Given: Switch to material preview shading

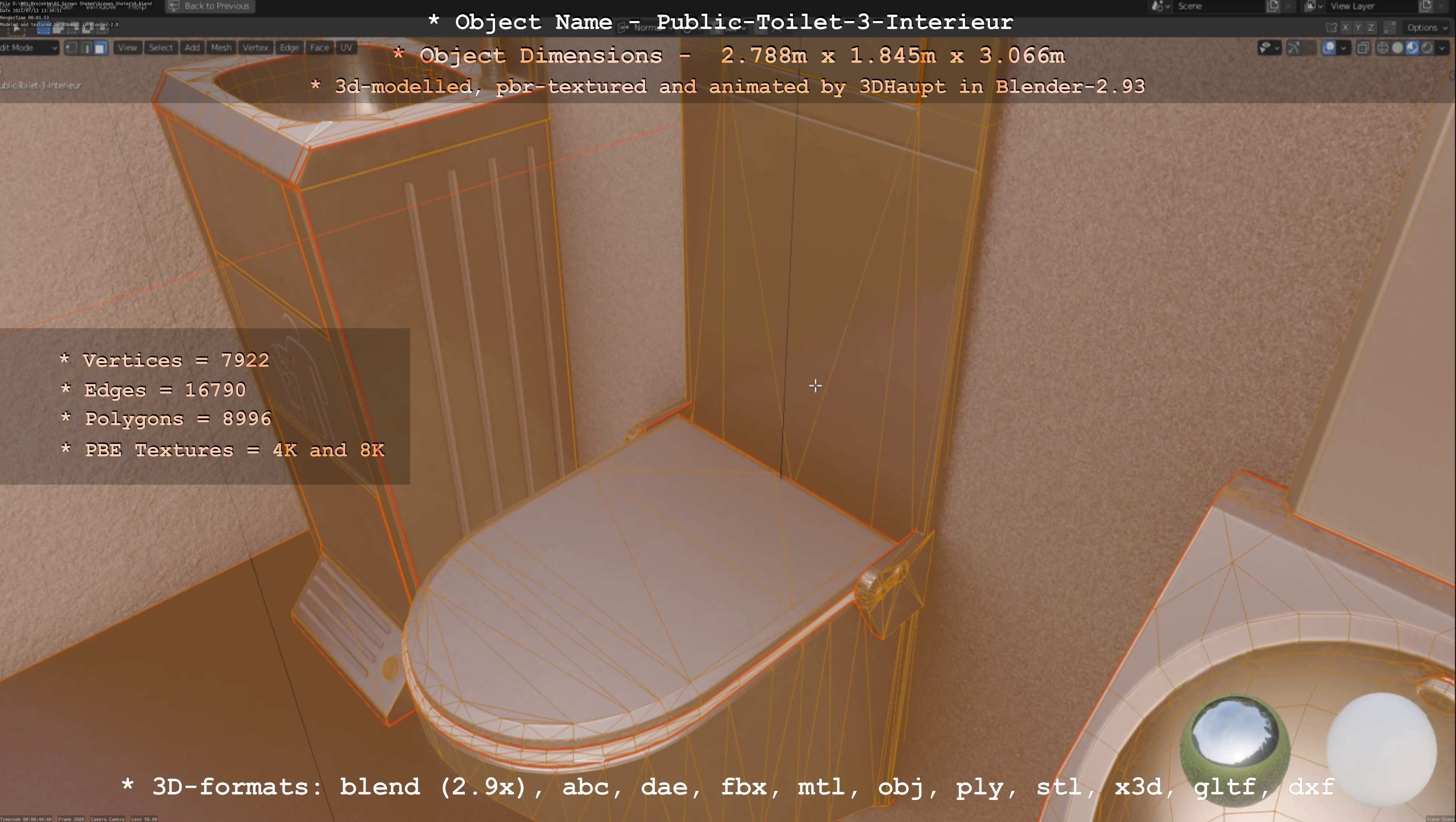Looking at the screenshot, I should click(1412, 48).
